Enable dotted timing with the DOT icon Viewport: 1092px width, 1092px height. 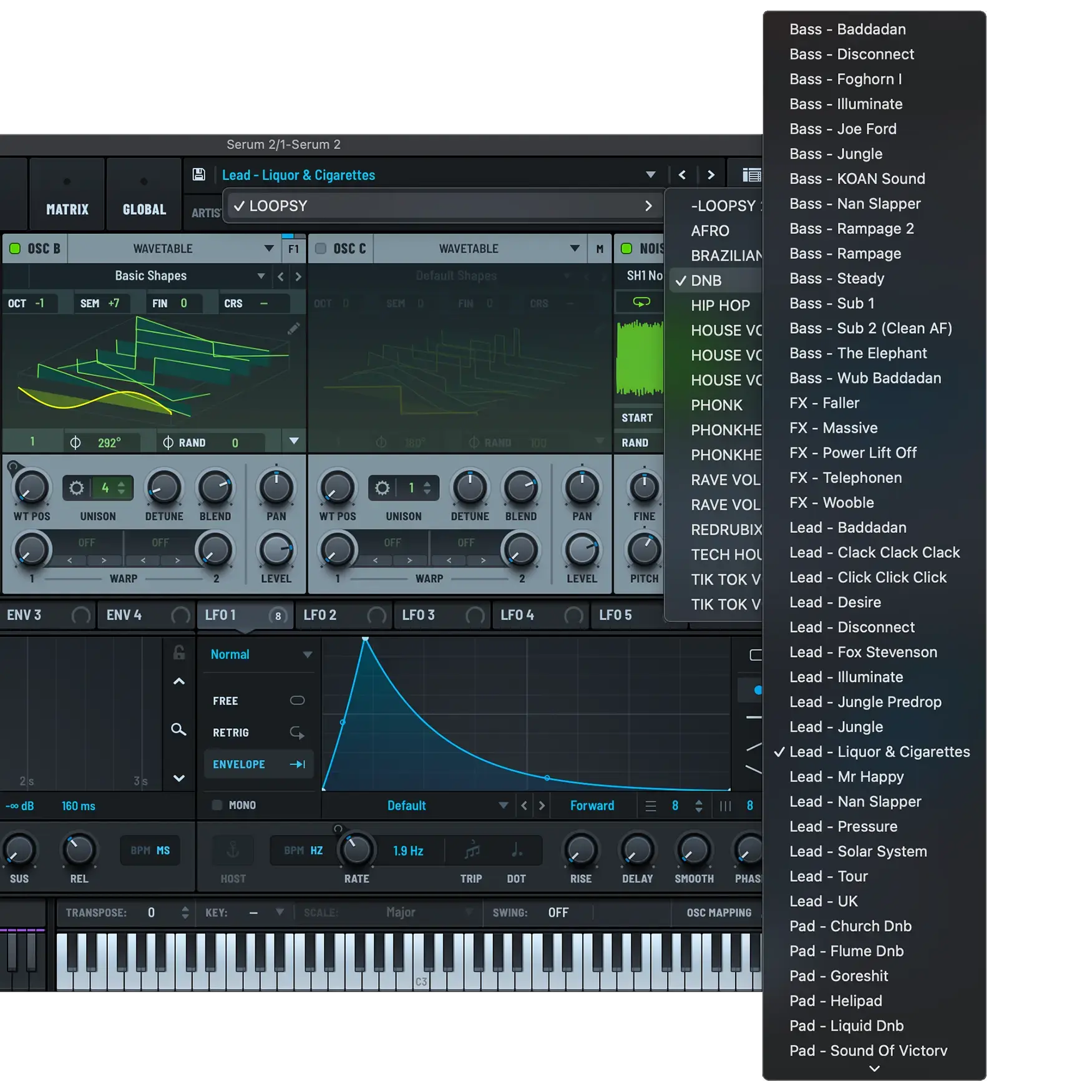click(x=516, y=850)
